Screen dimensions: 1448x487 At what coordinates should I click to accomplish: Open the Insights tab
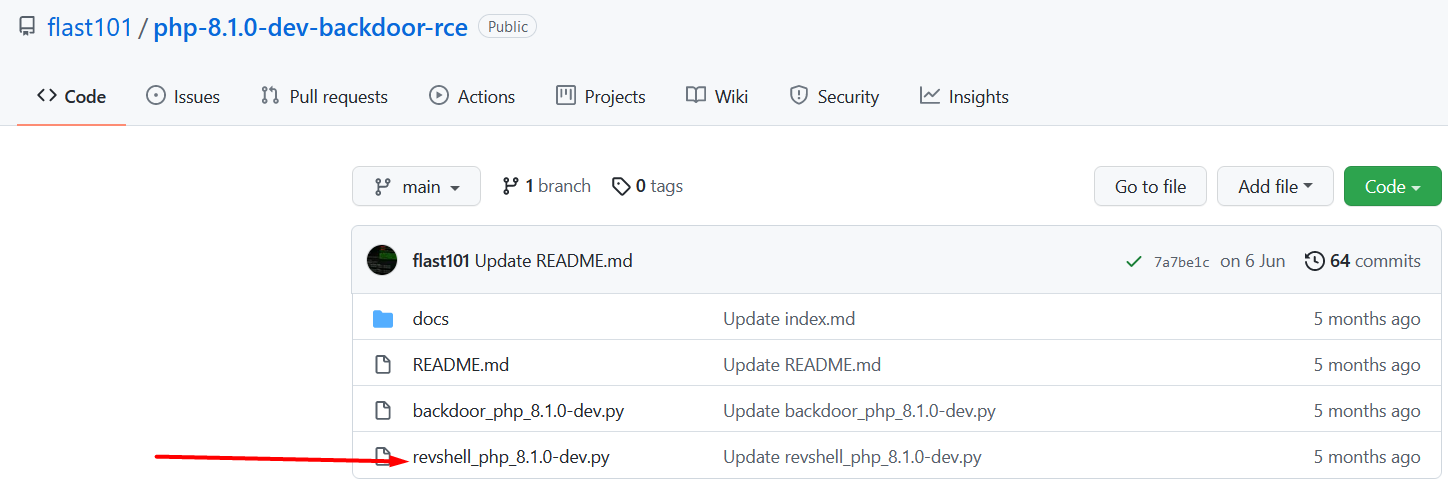[964, 97]
